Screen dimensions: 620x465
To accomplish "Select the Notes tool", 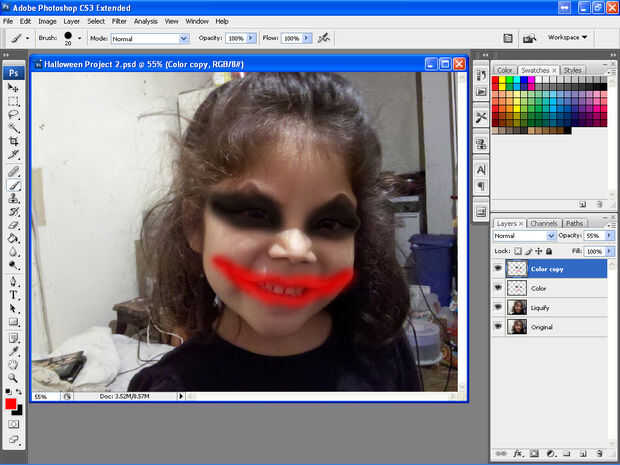I will (13, 338).
